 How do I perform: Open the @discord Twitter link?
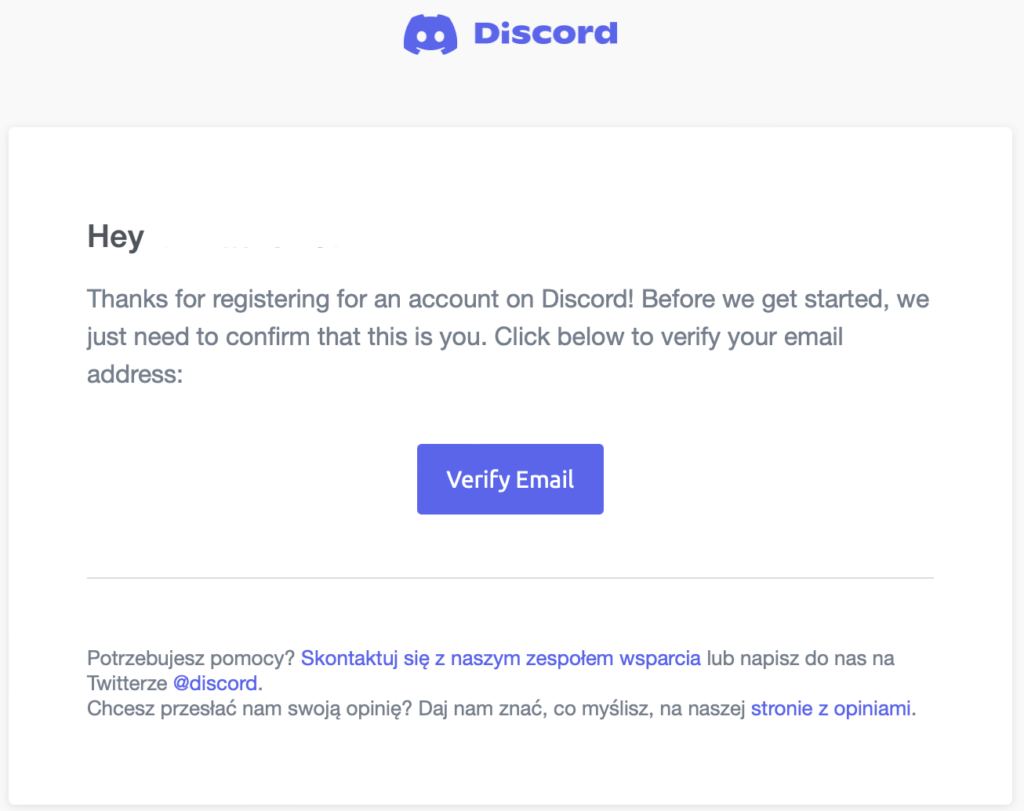pyautogui.click(x=215, y=683)
